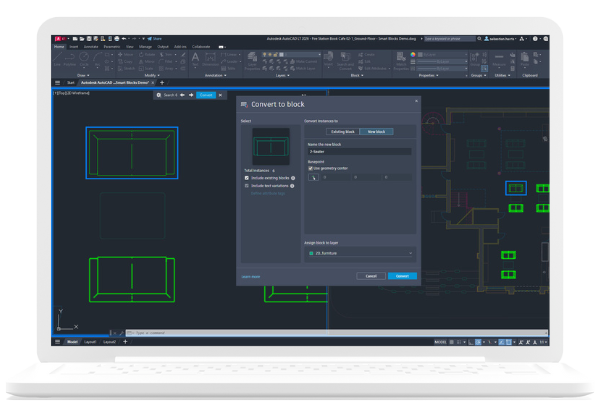Image resolution: width=600 pixels, height=414 pixels.
Task: Choose the Mirror tool
Action: click(147, 62)
